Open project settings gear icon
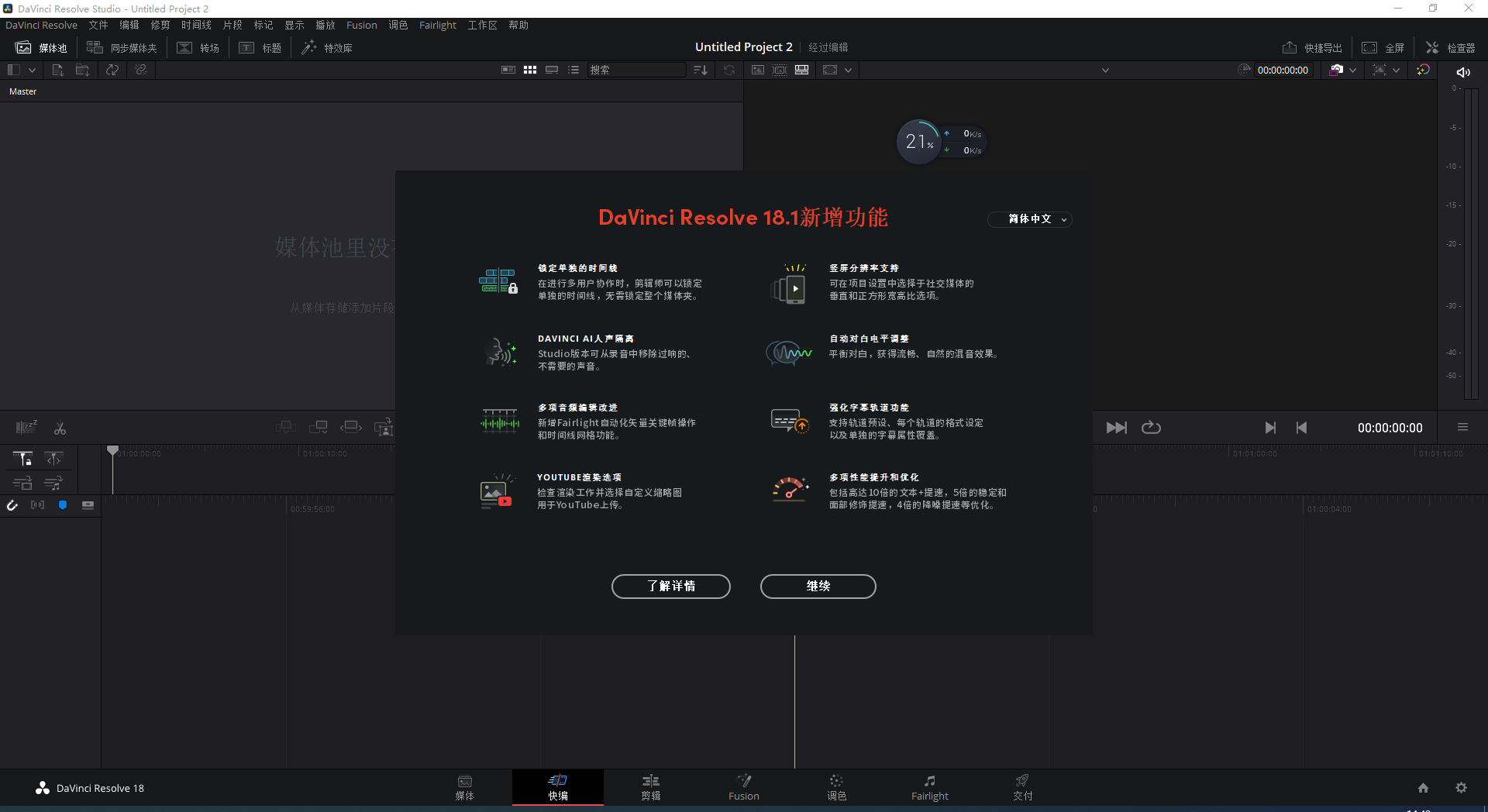The height and width of the screenshot is (812, 1488). tap(1461, 788)
